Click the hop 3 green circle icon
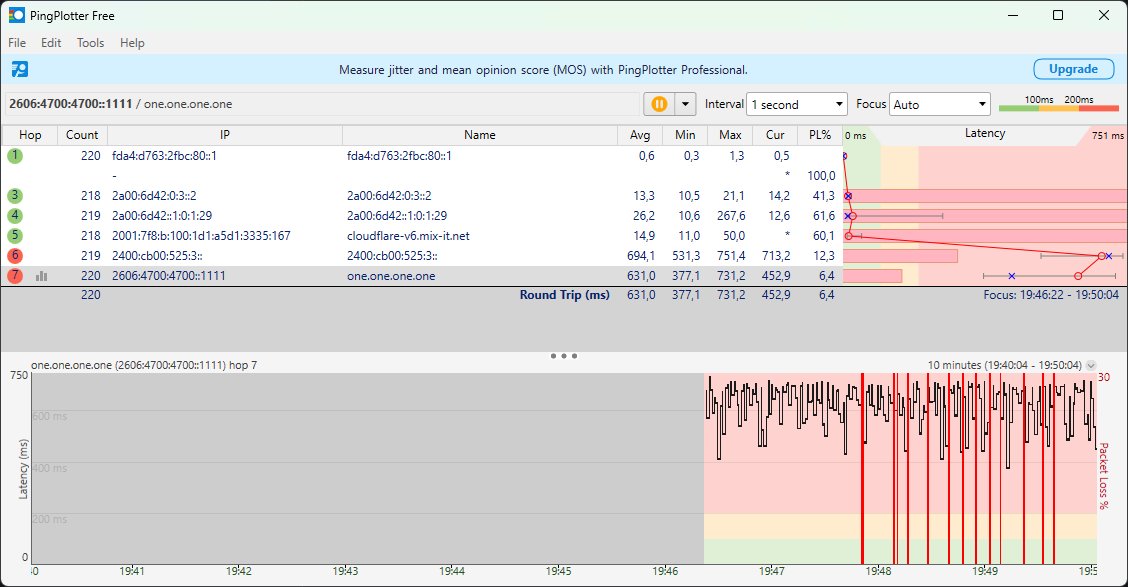 tap(15, 196)
